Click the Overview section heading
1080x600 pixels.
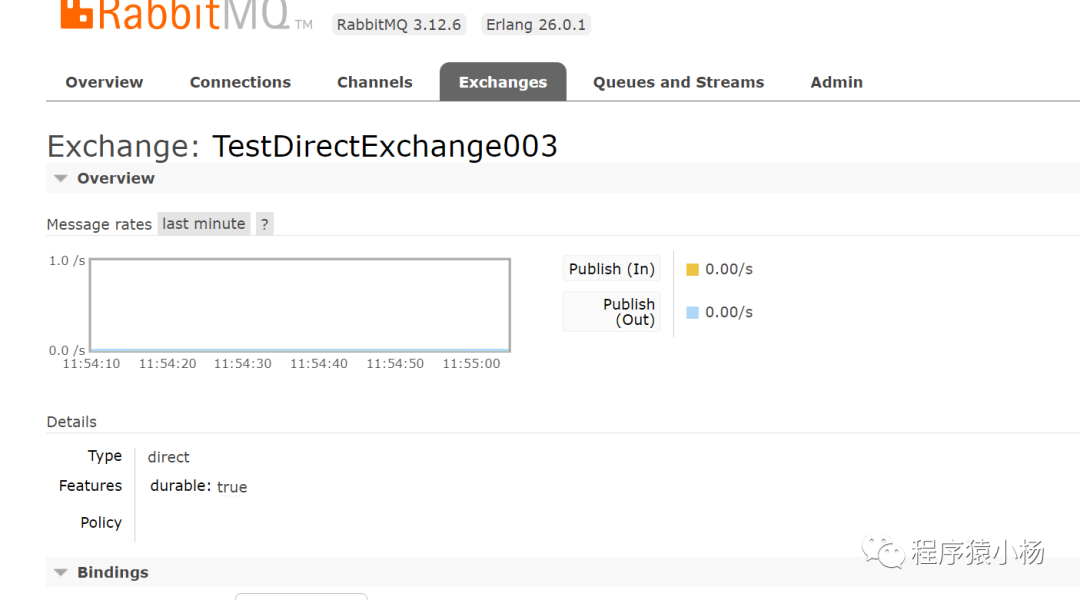(116, 178)
